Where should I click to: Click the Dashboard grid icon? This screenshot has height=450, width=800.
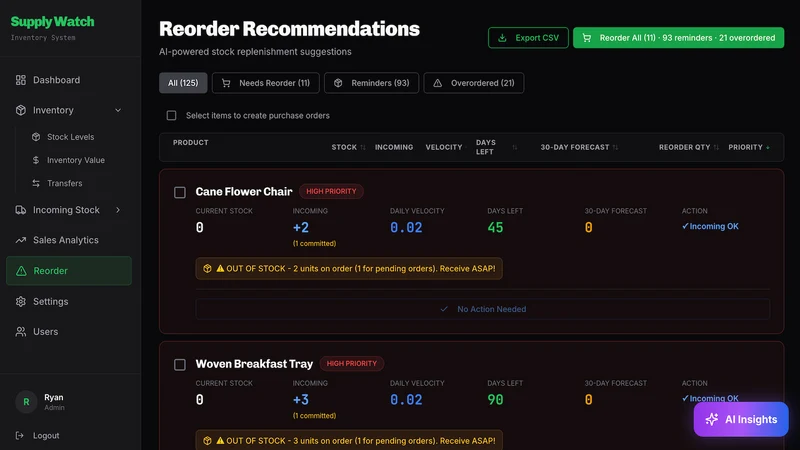(21, 80)
